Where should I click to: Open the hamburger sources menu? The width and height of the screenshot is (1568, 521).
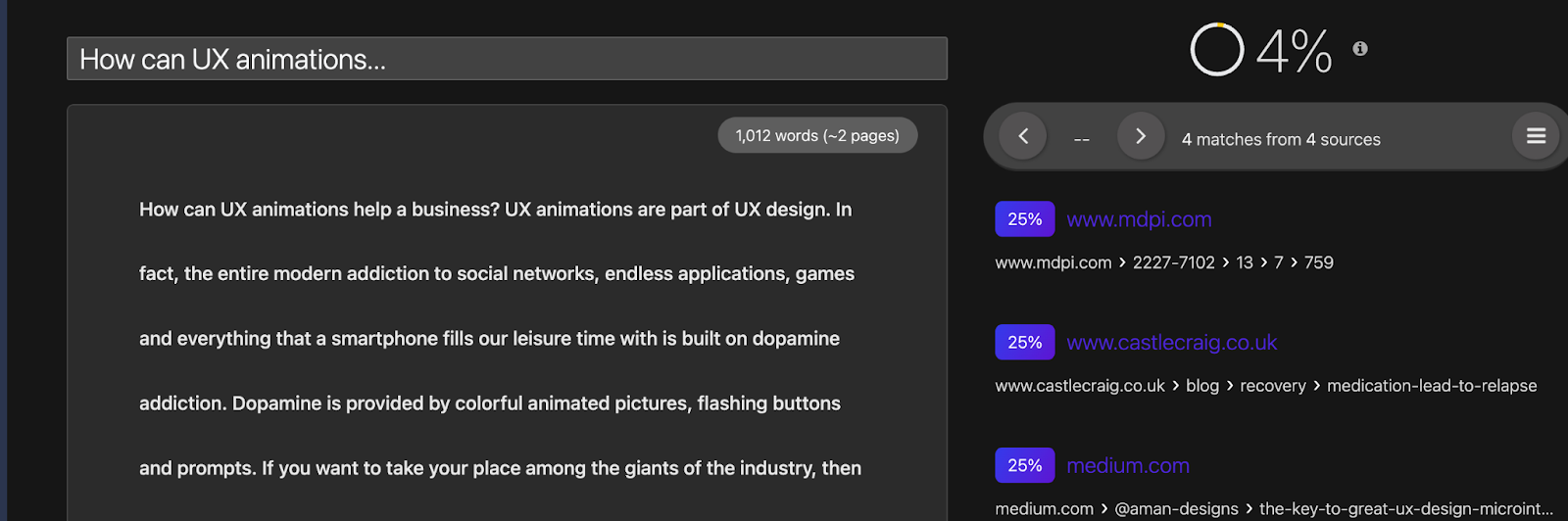(x=1536, y=136)
